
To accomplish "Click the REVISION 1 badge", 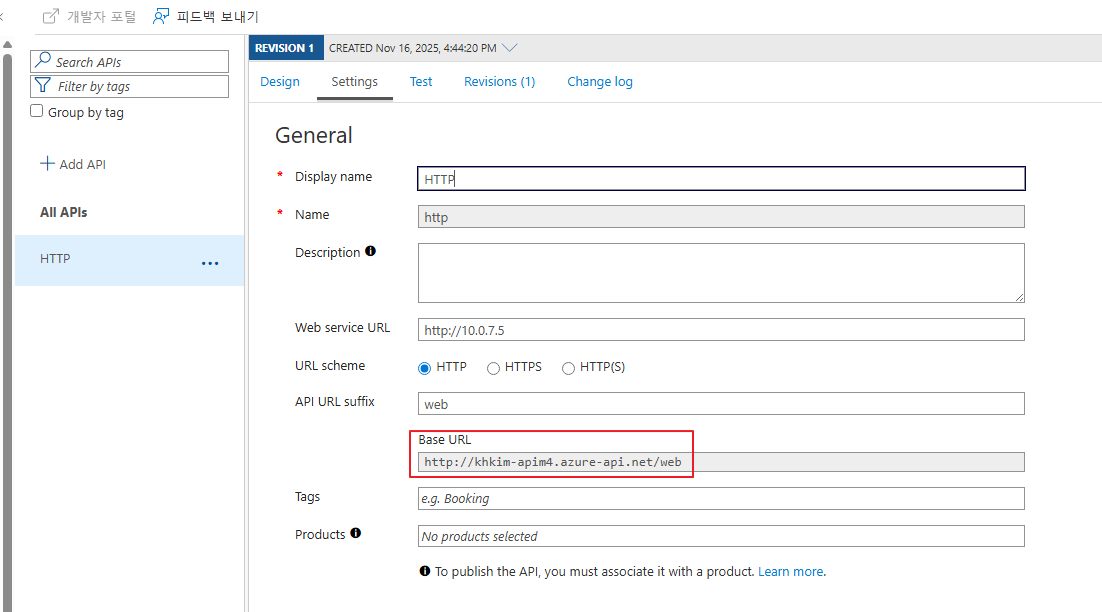I will (285, 48).
